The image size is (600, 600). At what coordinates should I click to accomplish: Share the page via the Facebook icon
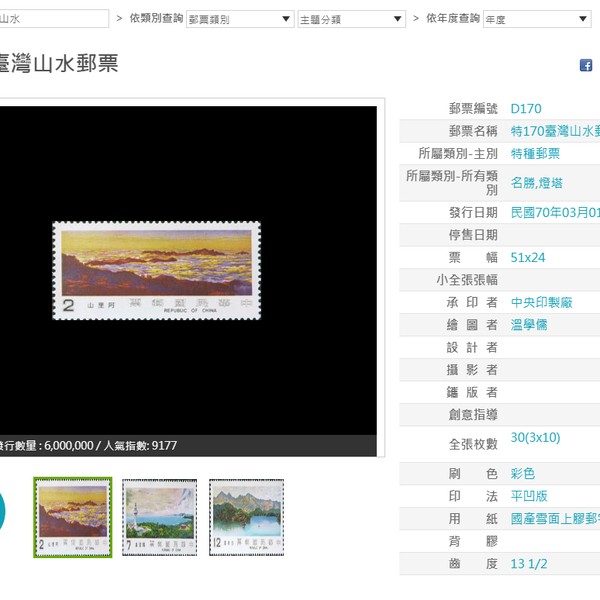585,65
